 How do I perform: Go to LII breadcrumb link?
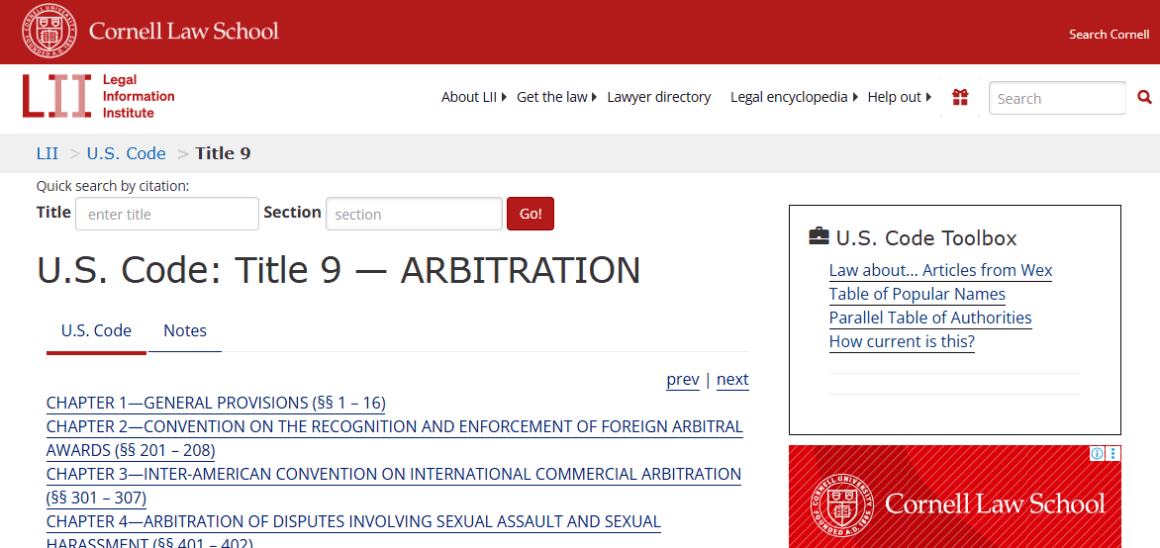pos(47,153)
